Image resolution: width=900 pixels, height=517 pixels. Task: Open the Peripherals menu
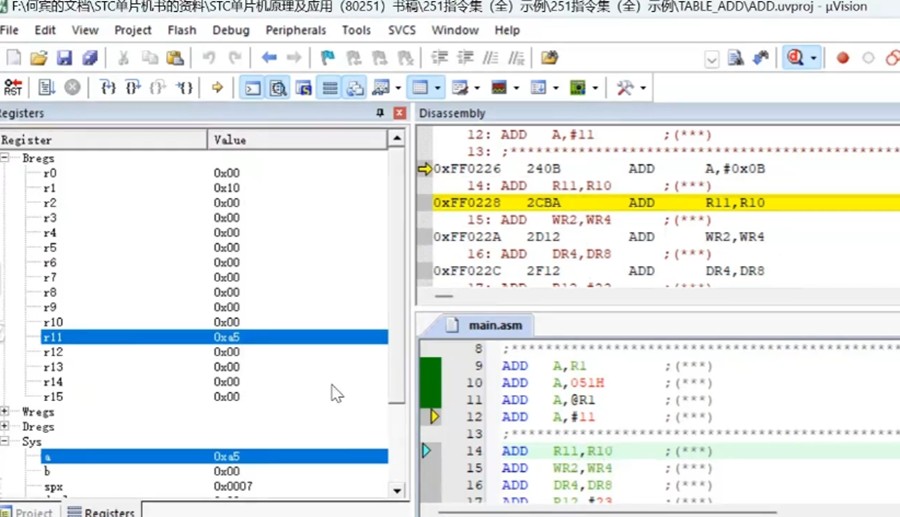tap(296, 30)
